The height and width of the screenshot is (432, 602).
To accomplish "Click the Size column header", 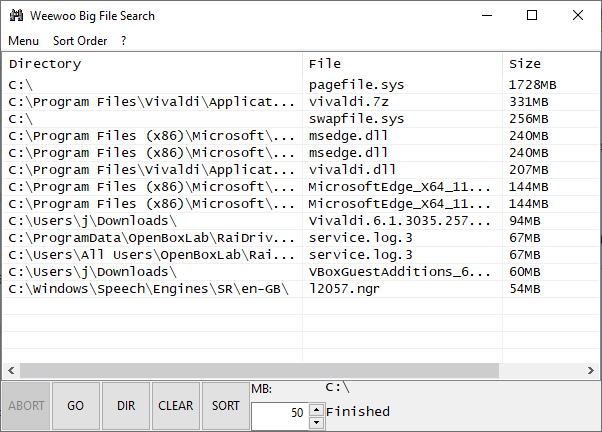I will coord(550,64).
